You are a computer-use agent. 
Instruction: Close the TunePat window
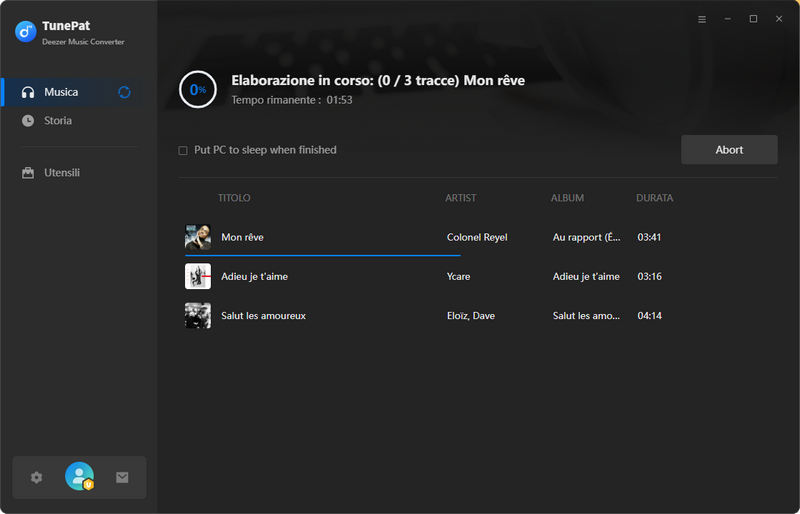click(779, 19)
